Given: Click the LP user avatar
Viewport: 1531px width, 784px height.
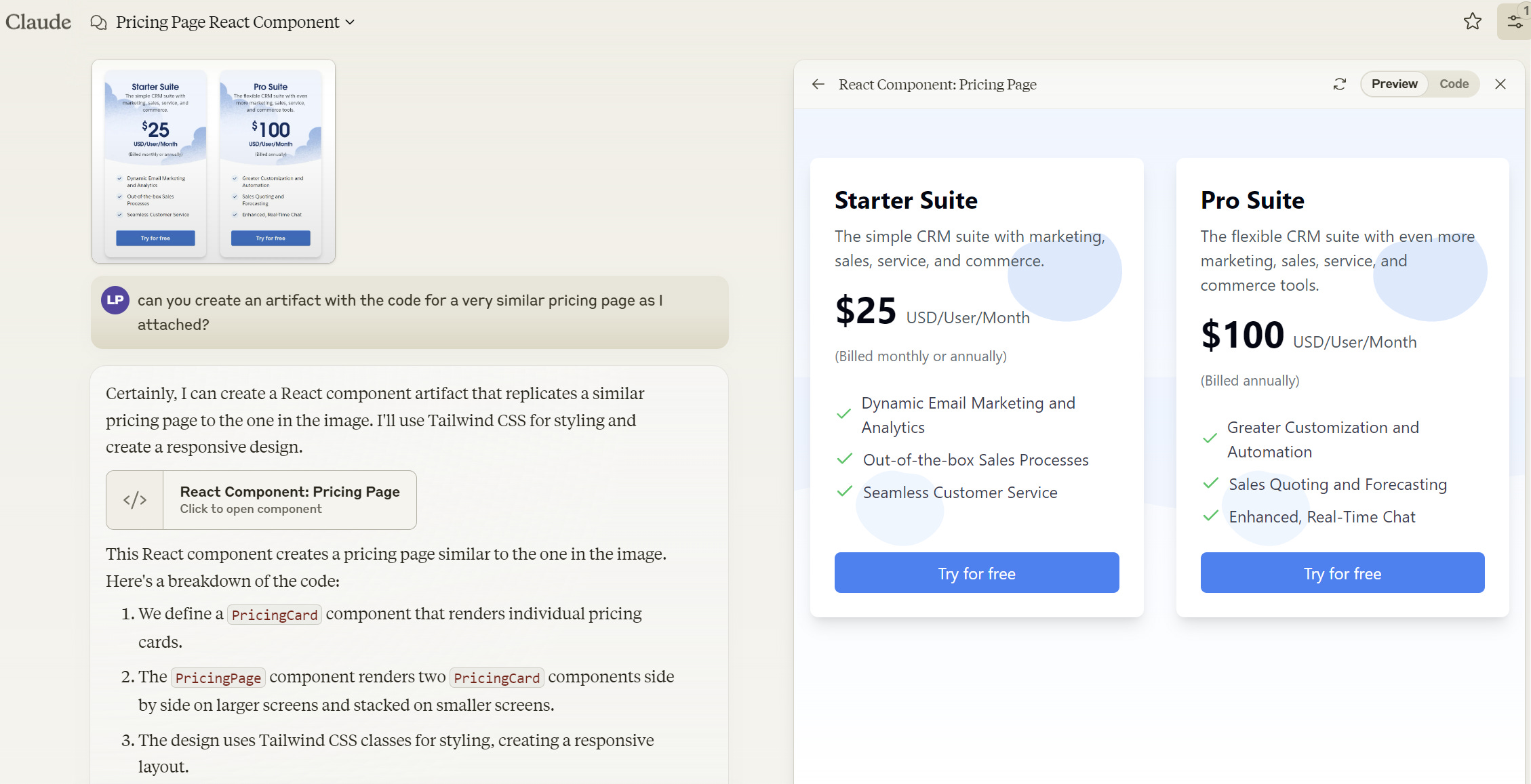Looking at the screenshot, I should pos(115,300).
